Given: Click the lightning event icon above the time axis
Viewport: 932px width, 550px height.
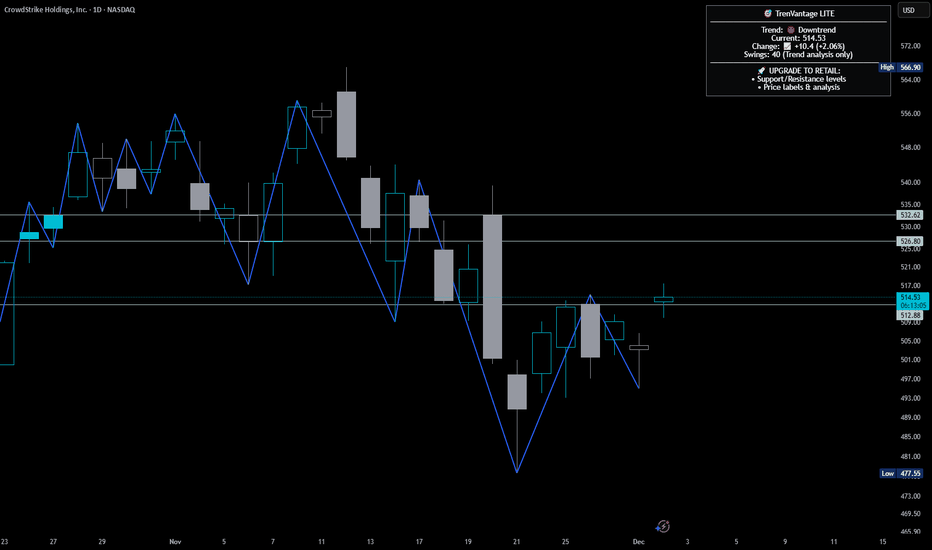Looking at the screenshot, I should pyautogui.click(x=662, y=526).
